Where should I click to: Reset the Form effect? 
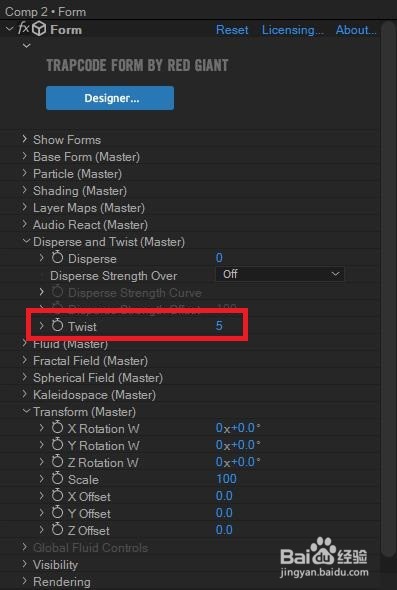232,30
